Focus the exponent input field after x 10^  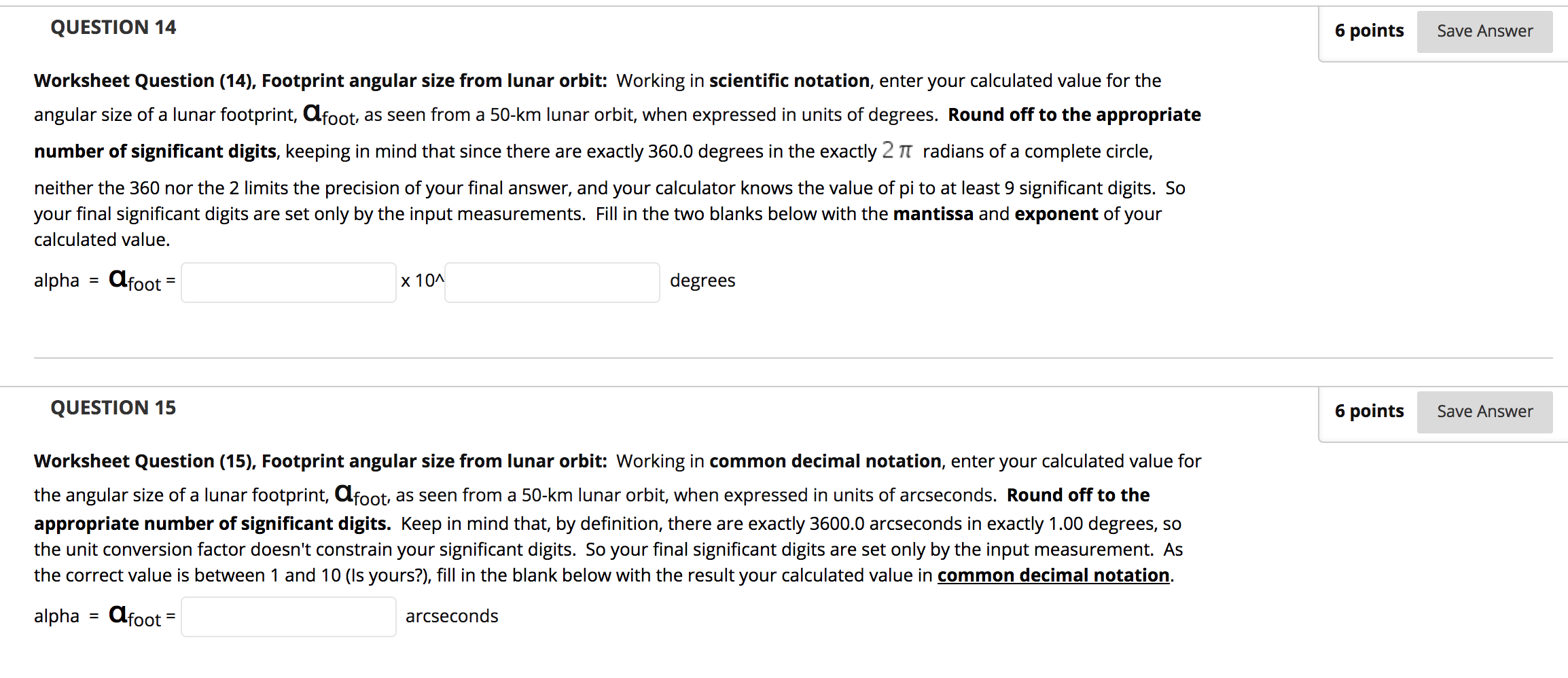click(552, 282)
